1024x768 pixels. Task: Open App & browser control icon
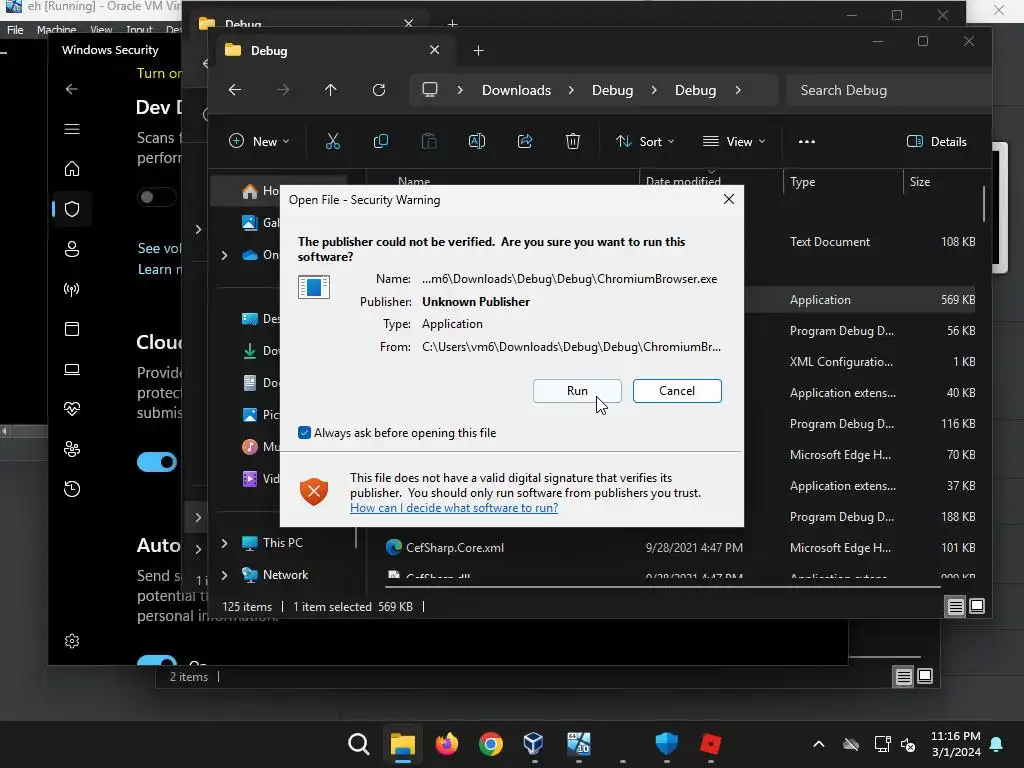(72, 329)
